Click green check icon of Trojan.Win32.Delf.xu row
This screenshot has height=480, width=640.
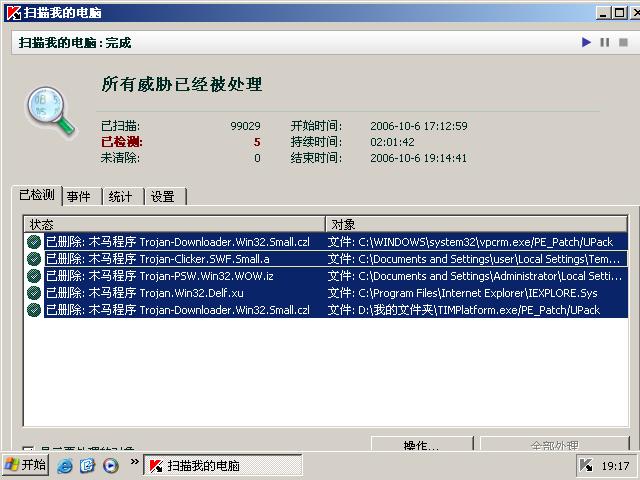(34, 293)
